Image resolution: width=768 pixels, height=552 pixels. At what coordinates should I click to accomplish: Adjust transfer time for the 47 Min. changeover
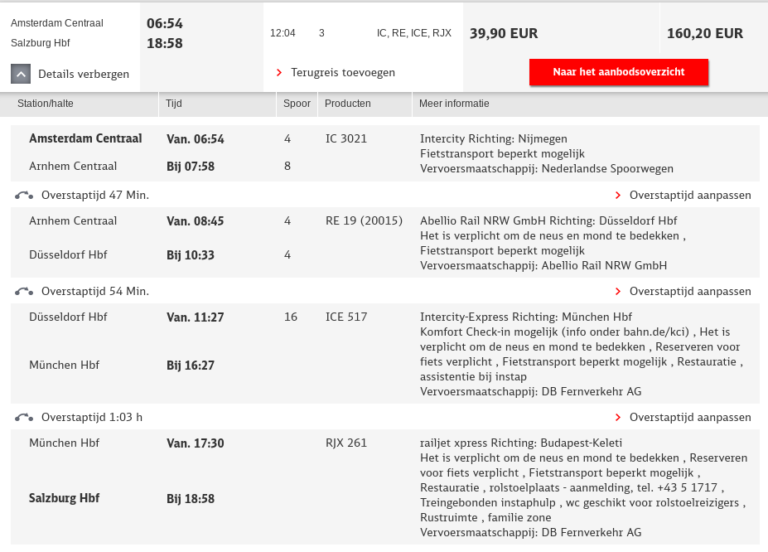689,195
